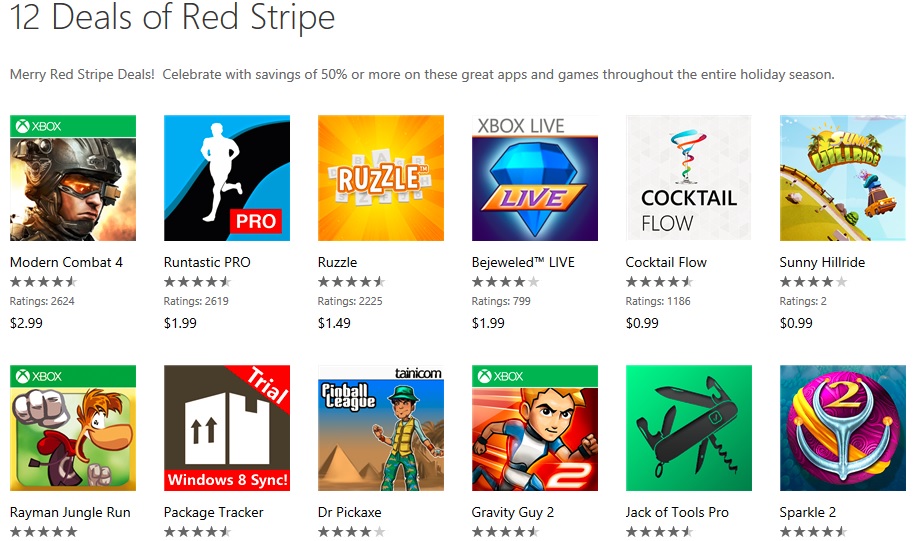This screenshot has width=920, height=541.
Task: Open the Runtastic PRO title link
Action: pyautogui.click(x=207, y=262)
